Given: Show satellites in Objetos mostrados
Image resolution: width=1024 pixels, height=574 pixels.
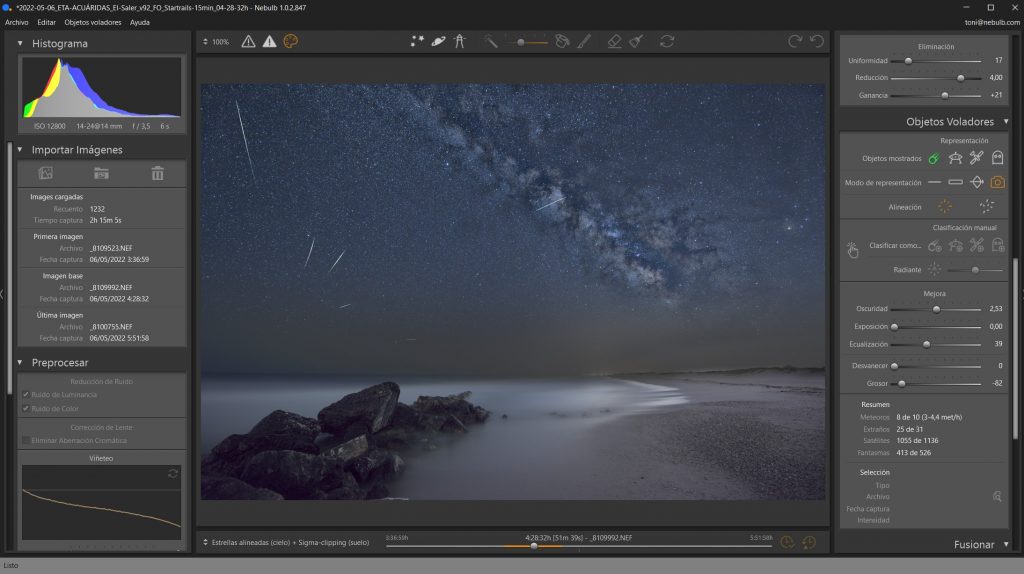Looking at the screenshot, I should 976,158.
